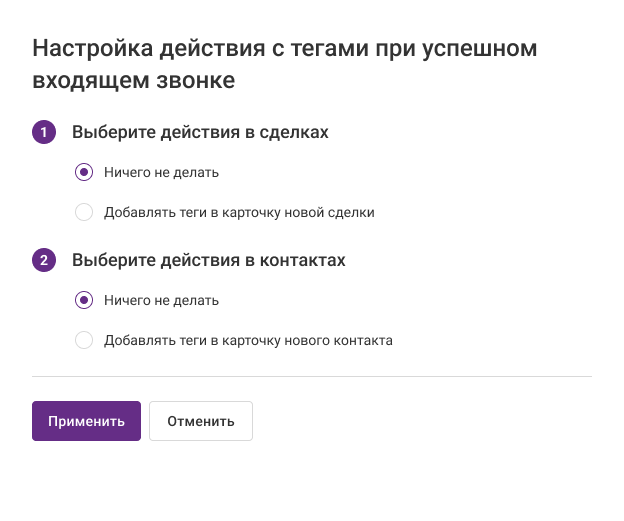This screenshot has width=624, height=521.
Task: Click the dark backdrop below the dialog
Action: pyautogui.click(x=312, y=498)
